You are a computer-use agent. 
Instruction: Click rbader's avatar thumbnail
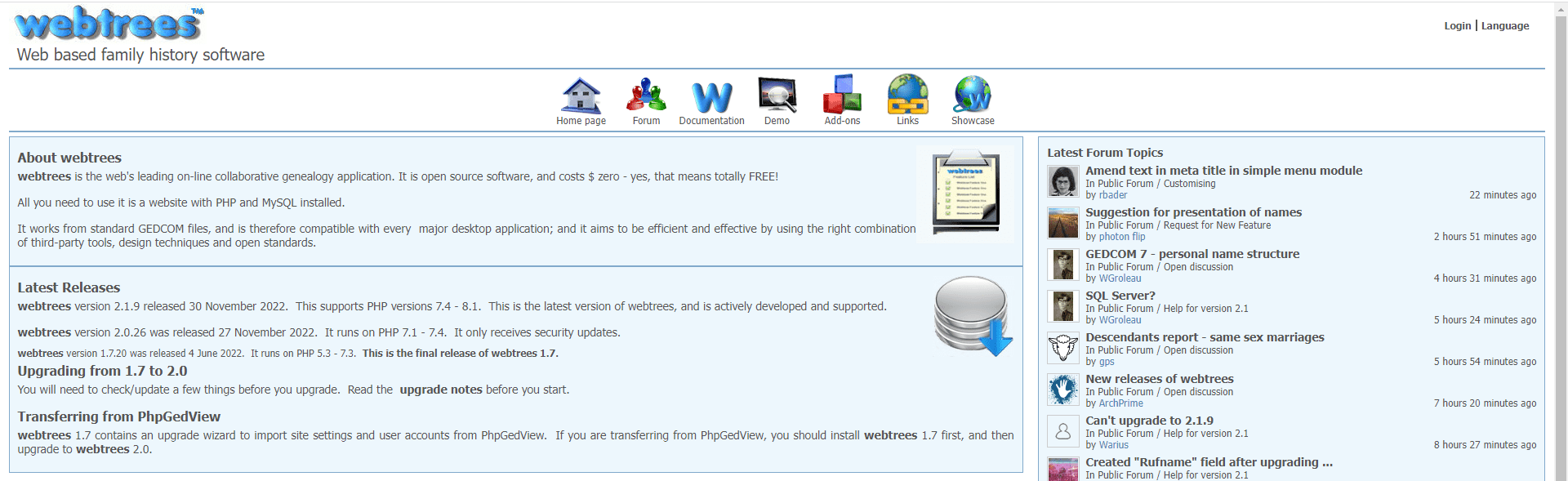click(1062, 181)
